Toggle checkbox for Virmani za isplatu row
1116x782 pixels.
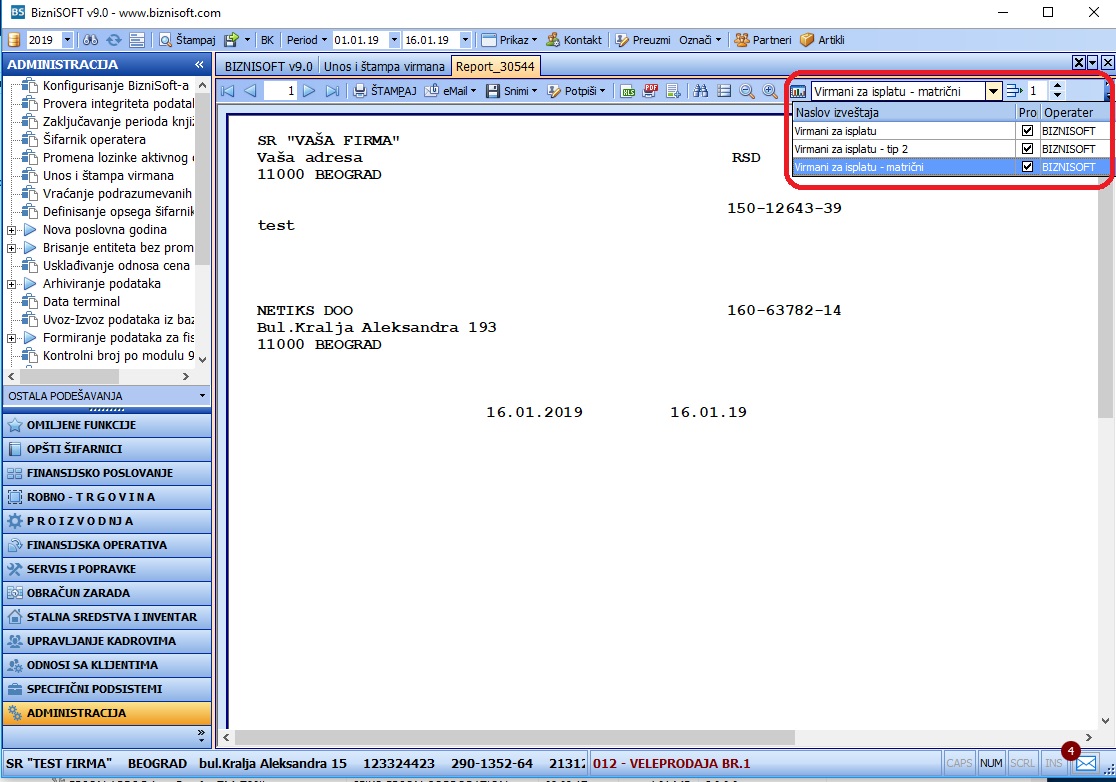click(x=1027, y=131)
